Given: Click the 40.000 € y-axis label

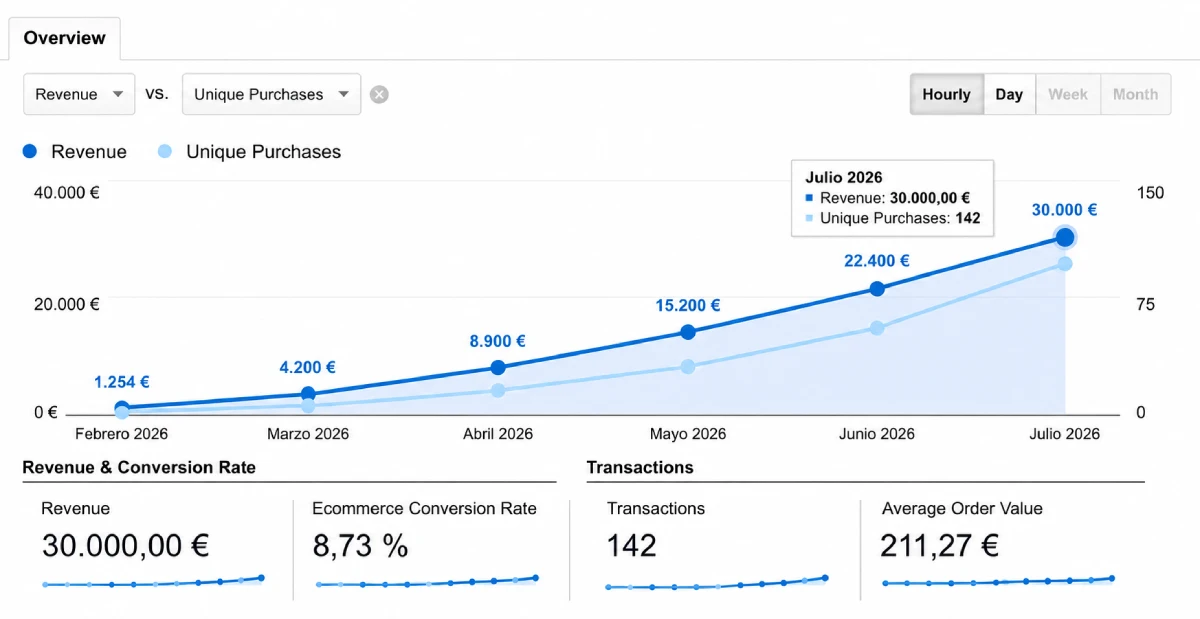Looking at the screenshot, I should pos(67,193).
